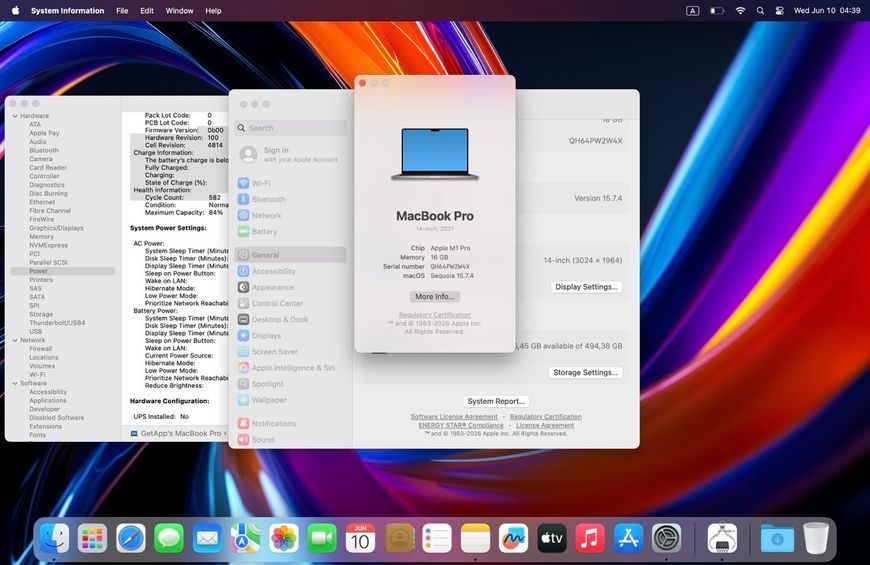Click Storage Settings button
Viewport: 870px width, 565px height.
585,372
